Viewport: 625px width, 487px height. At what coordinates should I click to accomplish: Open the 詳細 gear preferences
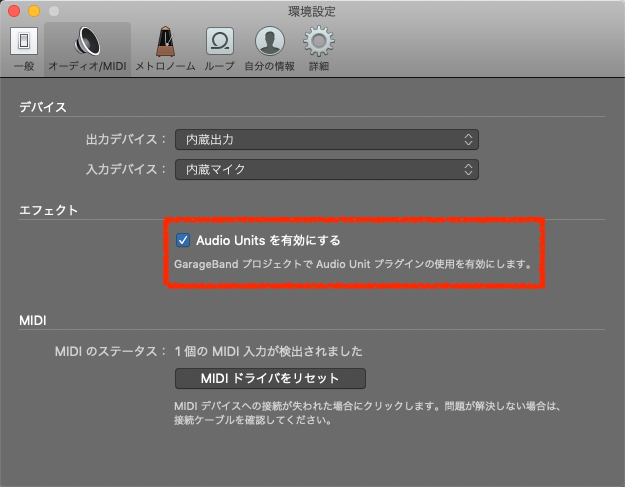point(319,49)
